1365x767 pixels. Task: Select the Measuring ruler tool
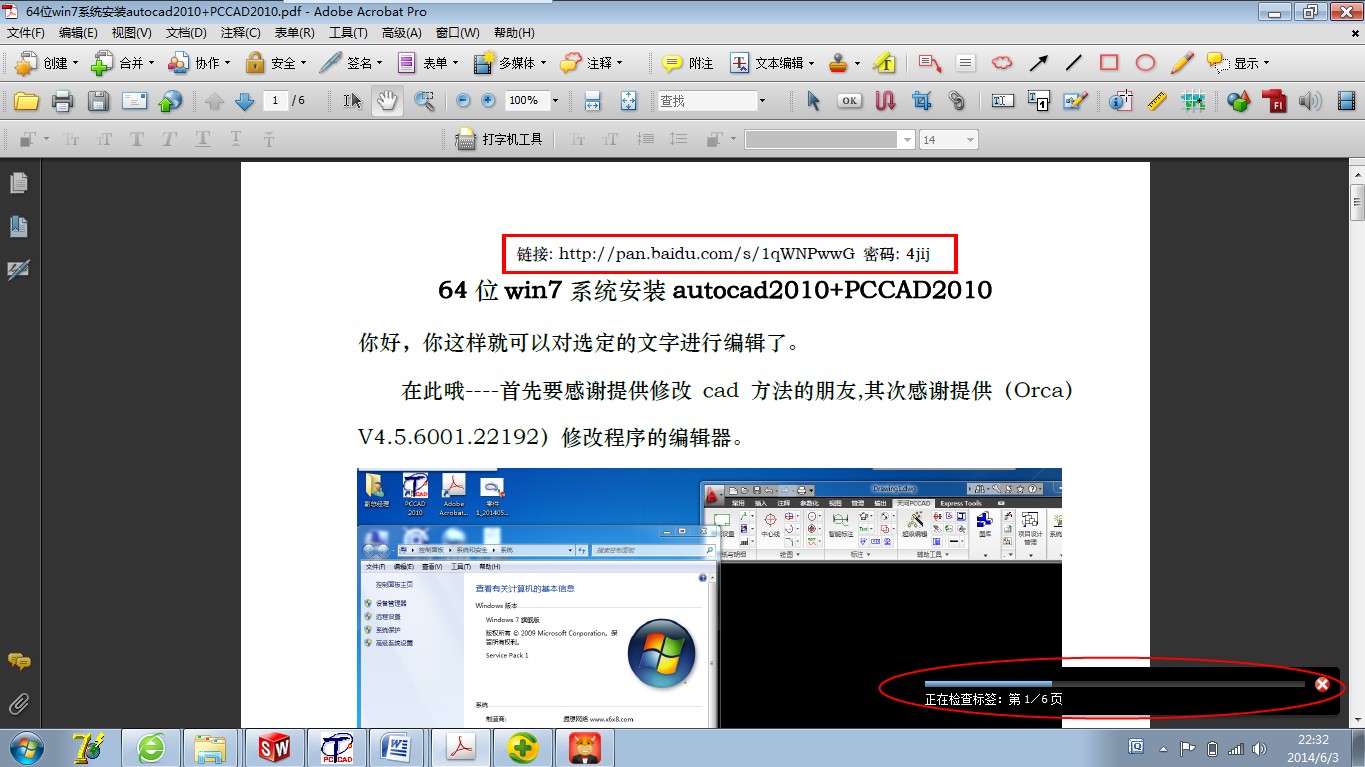coord(1157,101)
